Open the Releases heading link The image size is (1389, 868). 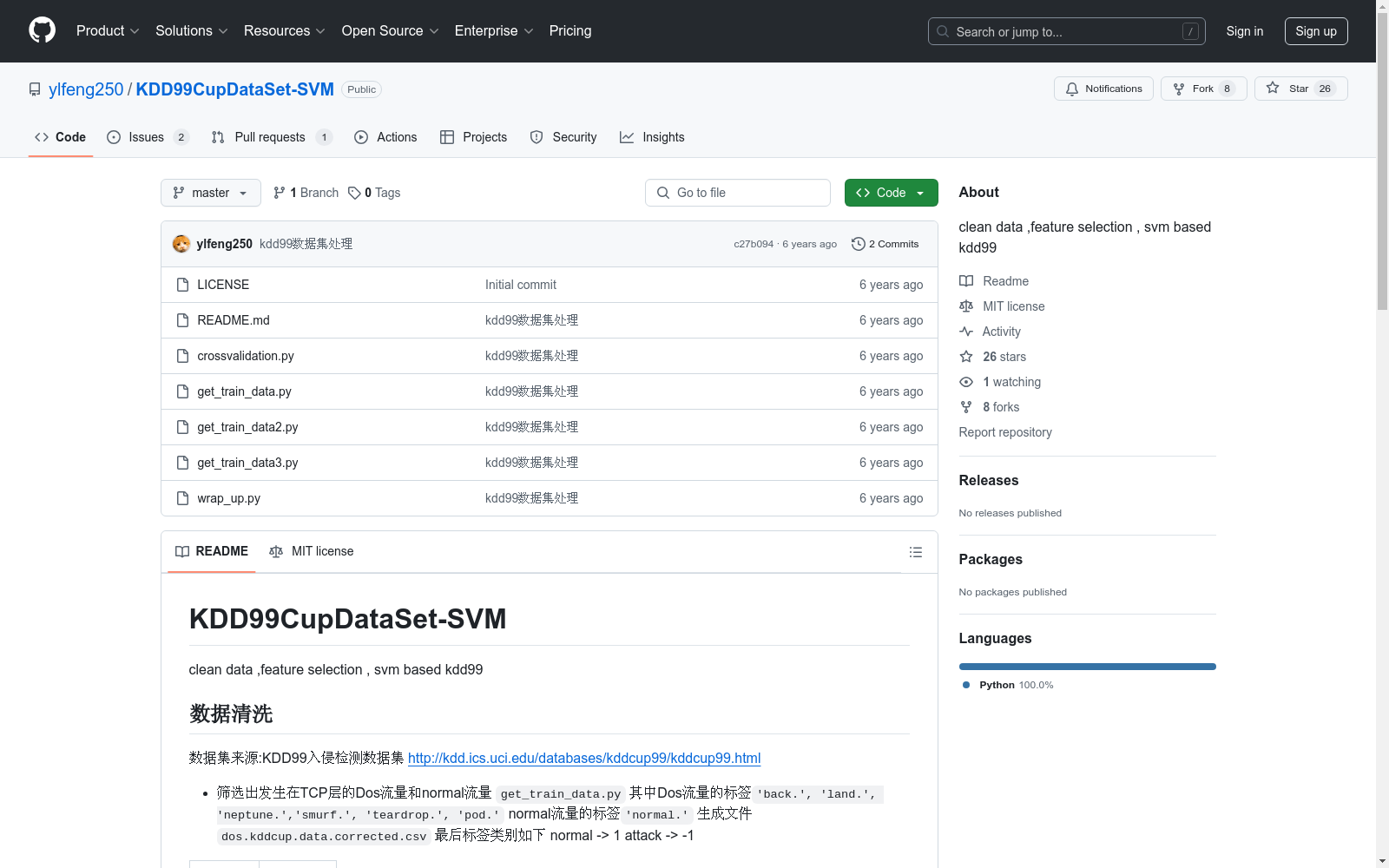click(989, 480)
